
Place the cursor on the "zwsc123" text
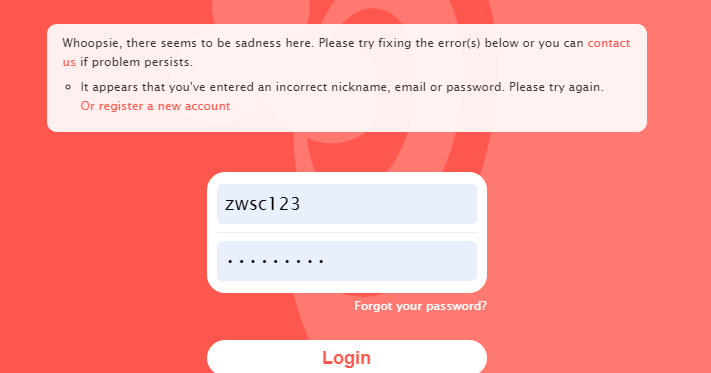point(263,204)
